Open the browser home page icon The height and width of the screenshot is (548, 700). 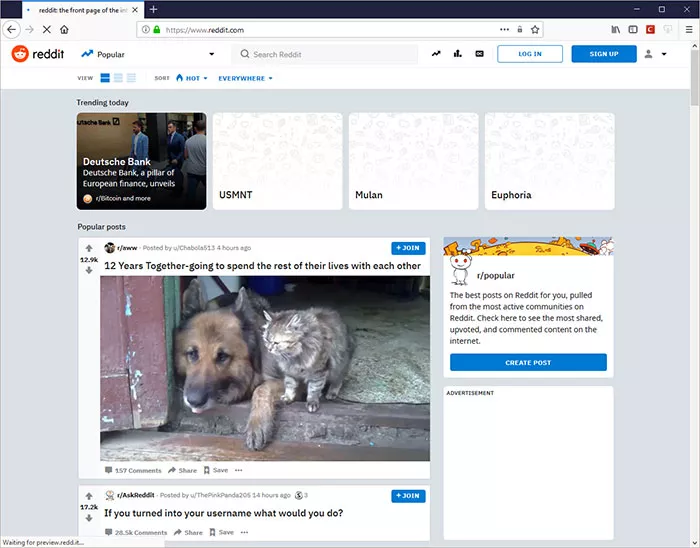(x=64, y=29)
